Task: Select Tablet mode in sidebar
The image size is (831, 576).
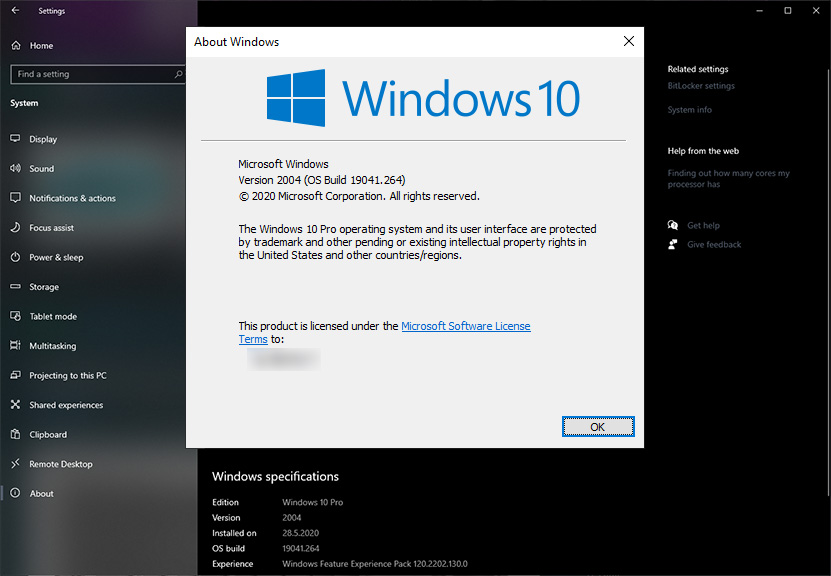Action: pyautogui.click(x=53, y=316)
